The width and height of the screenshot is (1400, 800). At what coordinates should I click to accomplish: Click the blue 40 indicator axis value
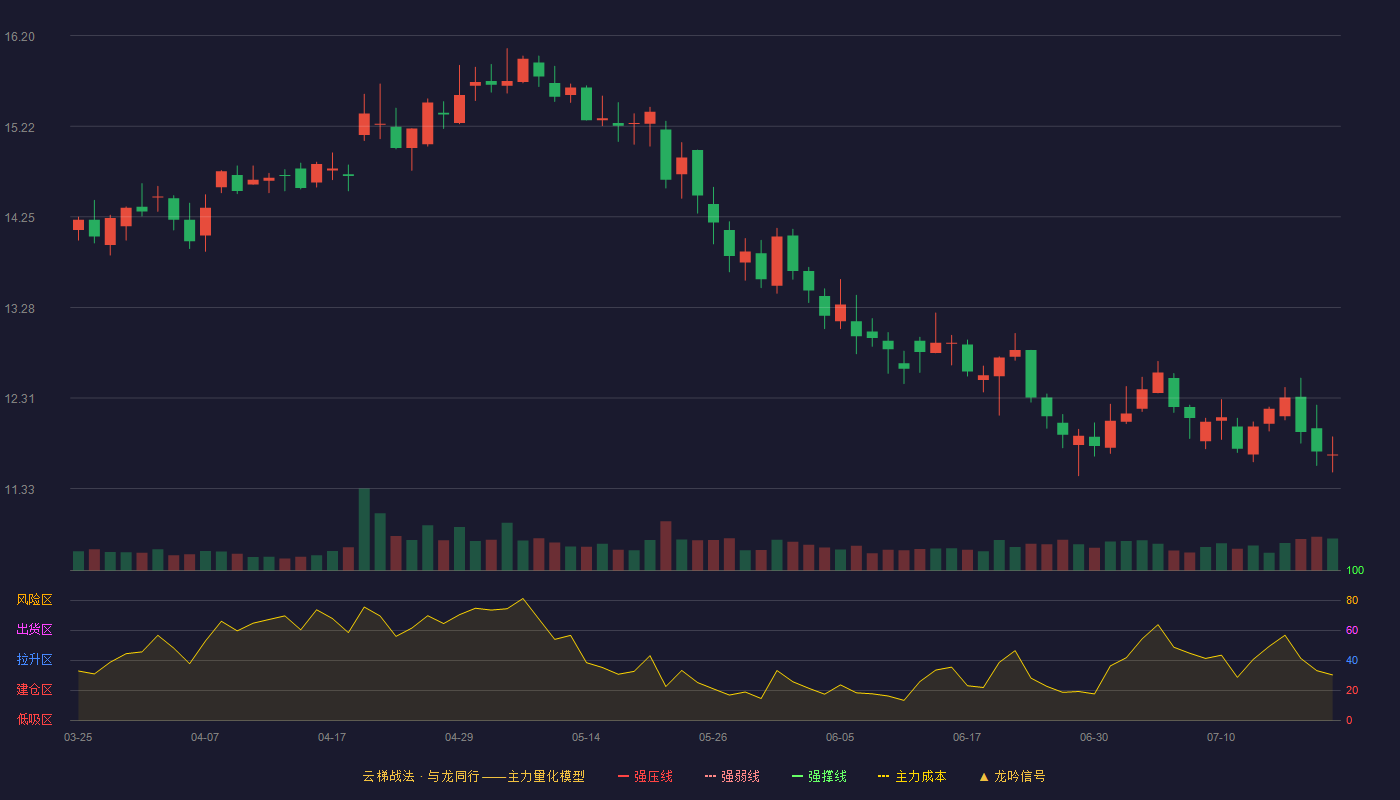(x=1352, y=660)
